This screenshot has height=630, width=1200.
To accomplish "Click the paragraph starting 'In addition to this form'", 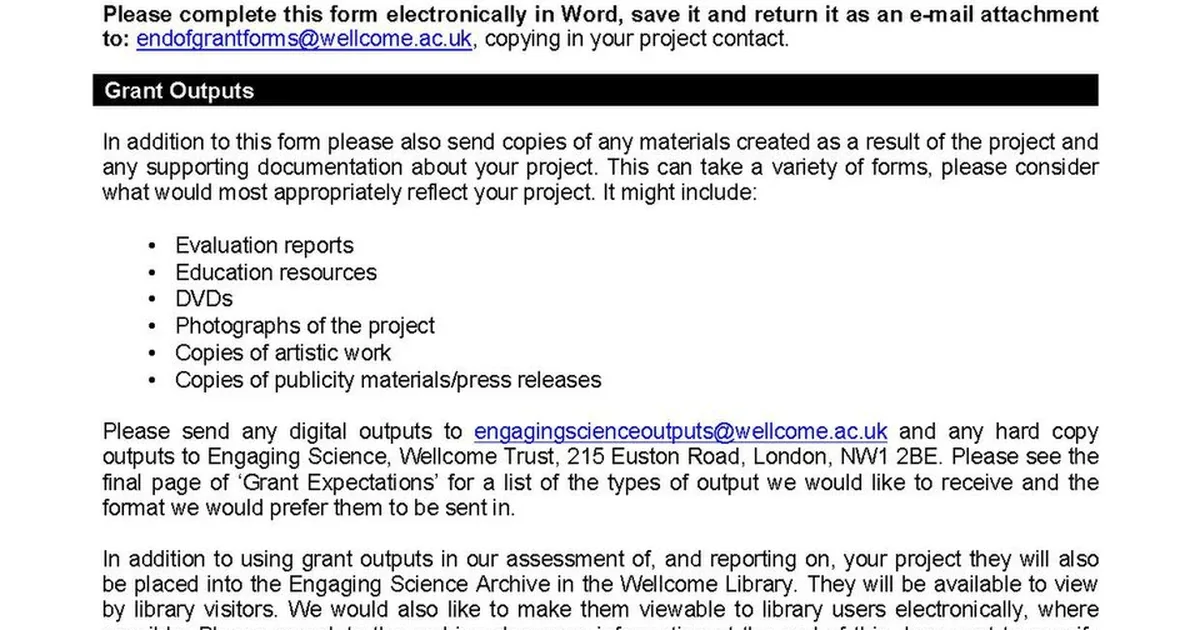I will click(600, 167).
